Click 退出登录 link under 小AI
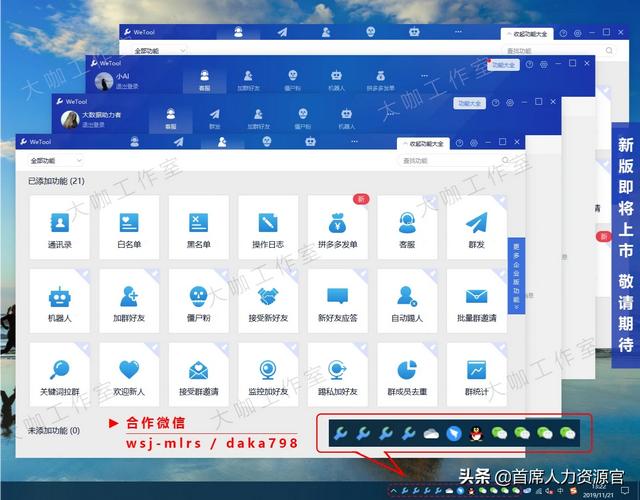 click(x=127, y=87)
